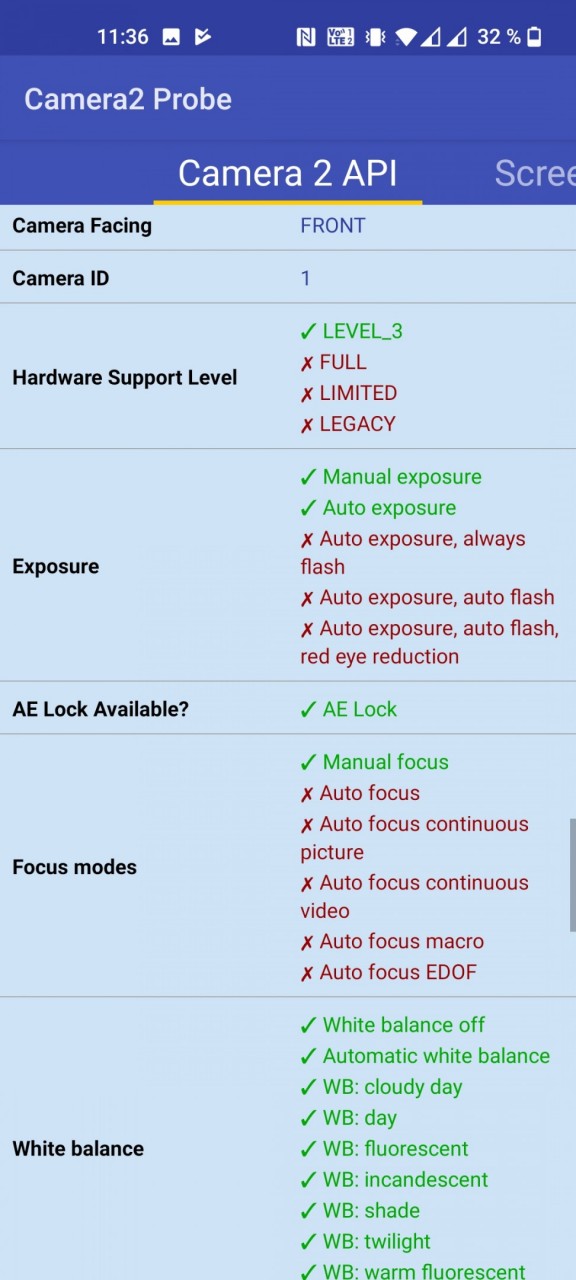Tap the VoLTE status icon
The image size is (576, 1280).
(340, 37)
